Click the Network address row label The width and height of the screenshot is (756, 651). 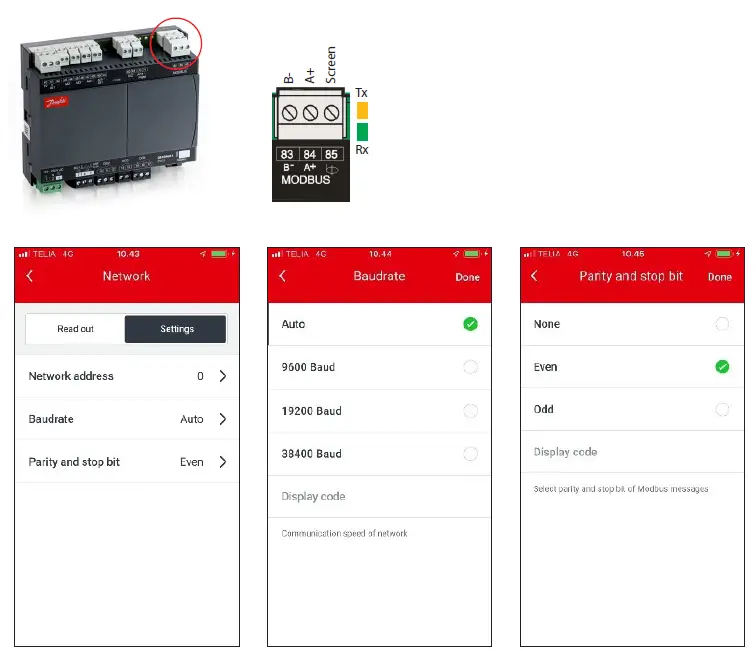[71, 376]
